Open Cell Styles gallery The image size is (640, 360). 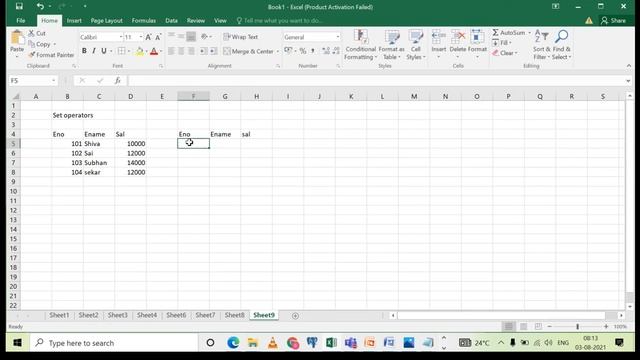point(416,45)
